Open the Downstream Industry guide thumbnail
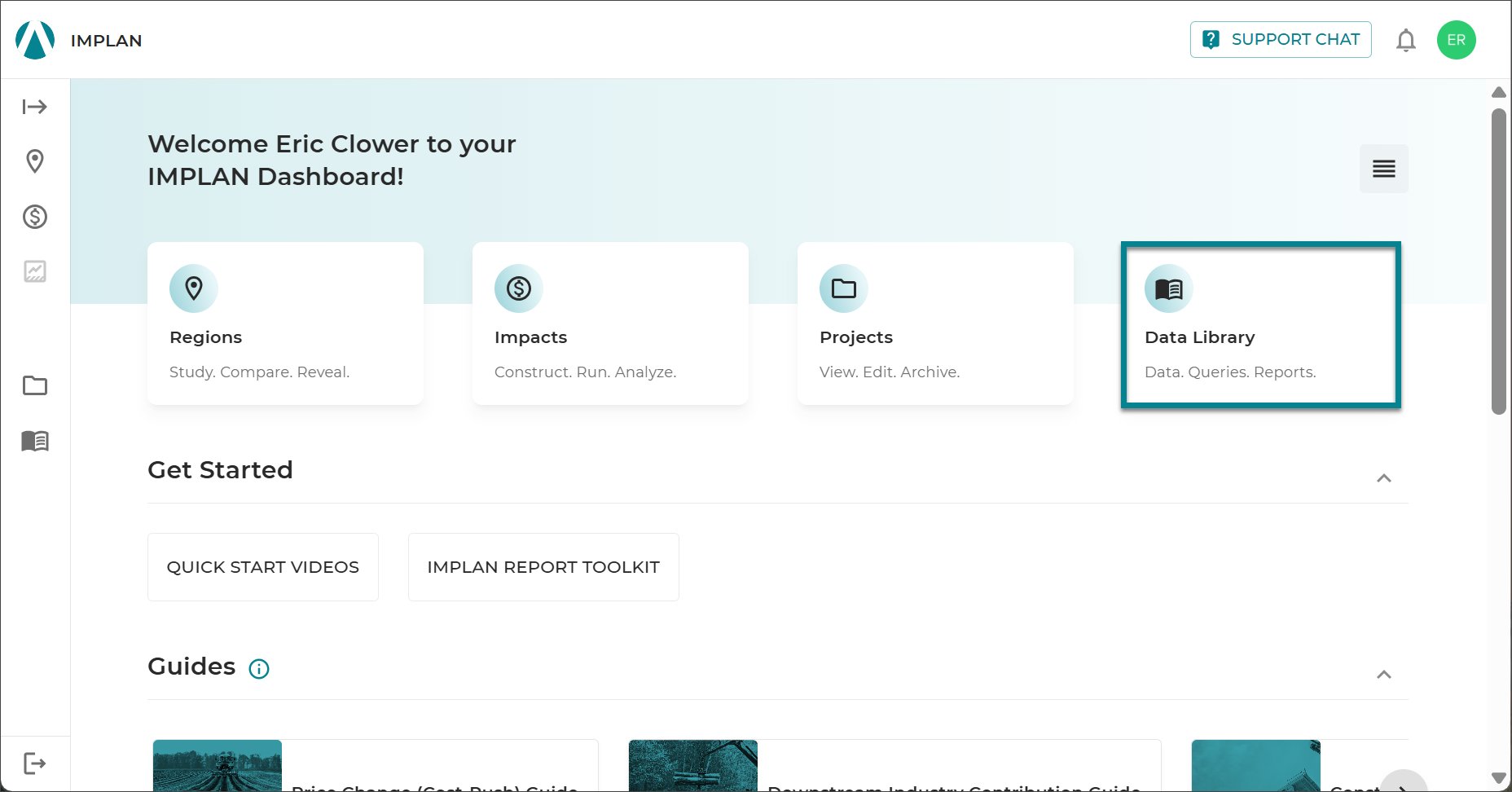This screenshot has width=1512, height=792. 693,765
